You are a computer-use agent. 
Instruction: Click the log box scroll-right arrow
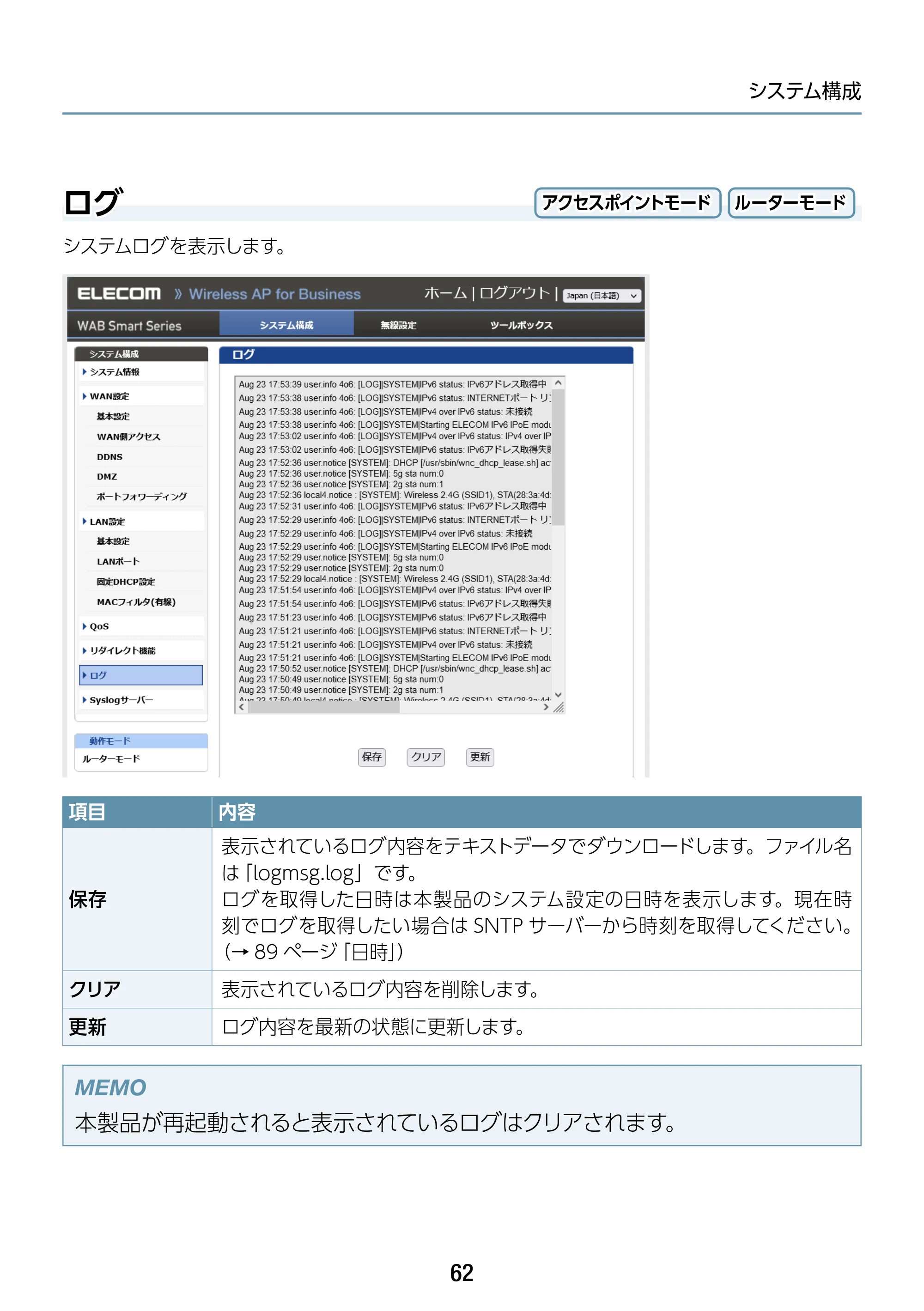547,707
